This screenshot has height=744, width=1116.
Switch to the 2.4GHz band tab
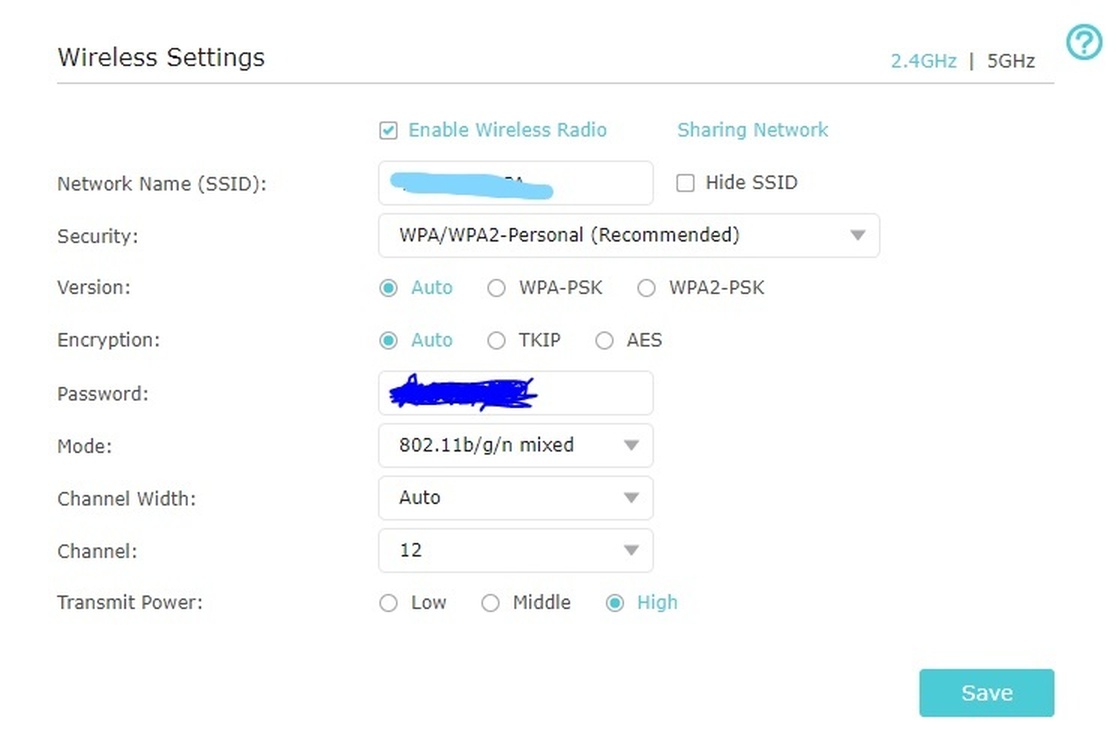[x=923, y=61]
